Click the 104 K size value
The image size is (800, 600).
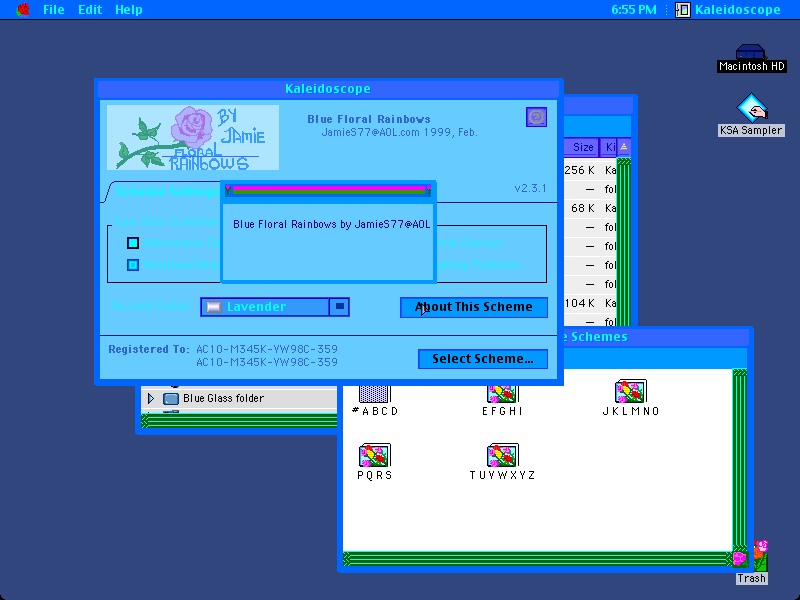[x=579, y=303]
